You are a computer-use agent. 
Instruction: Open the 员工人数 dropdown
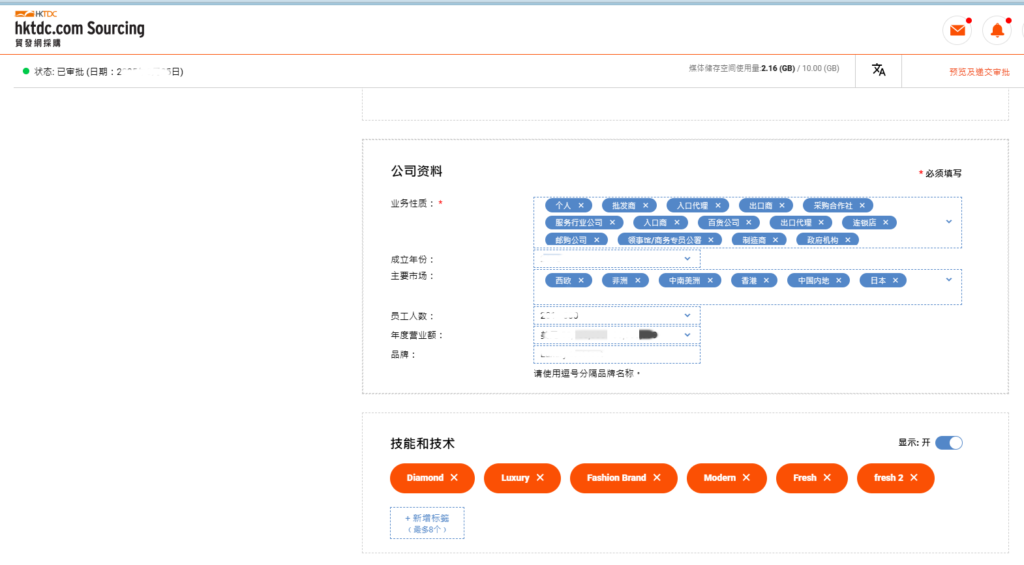click(687, 316)
